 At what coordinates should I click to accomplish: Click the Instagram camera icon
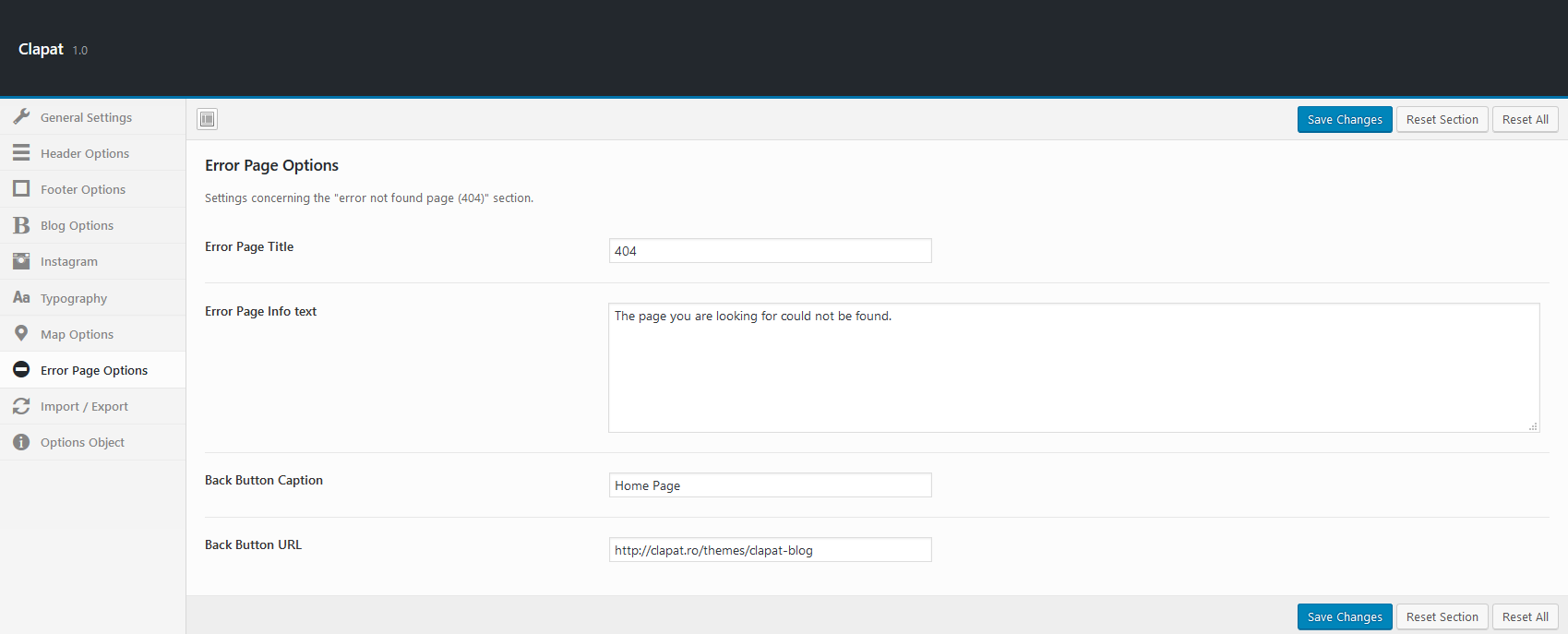pyautogui.click(x=21, y=261)
